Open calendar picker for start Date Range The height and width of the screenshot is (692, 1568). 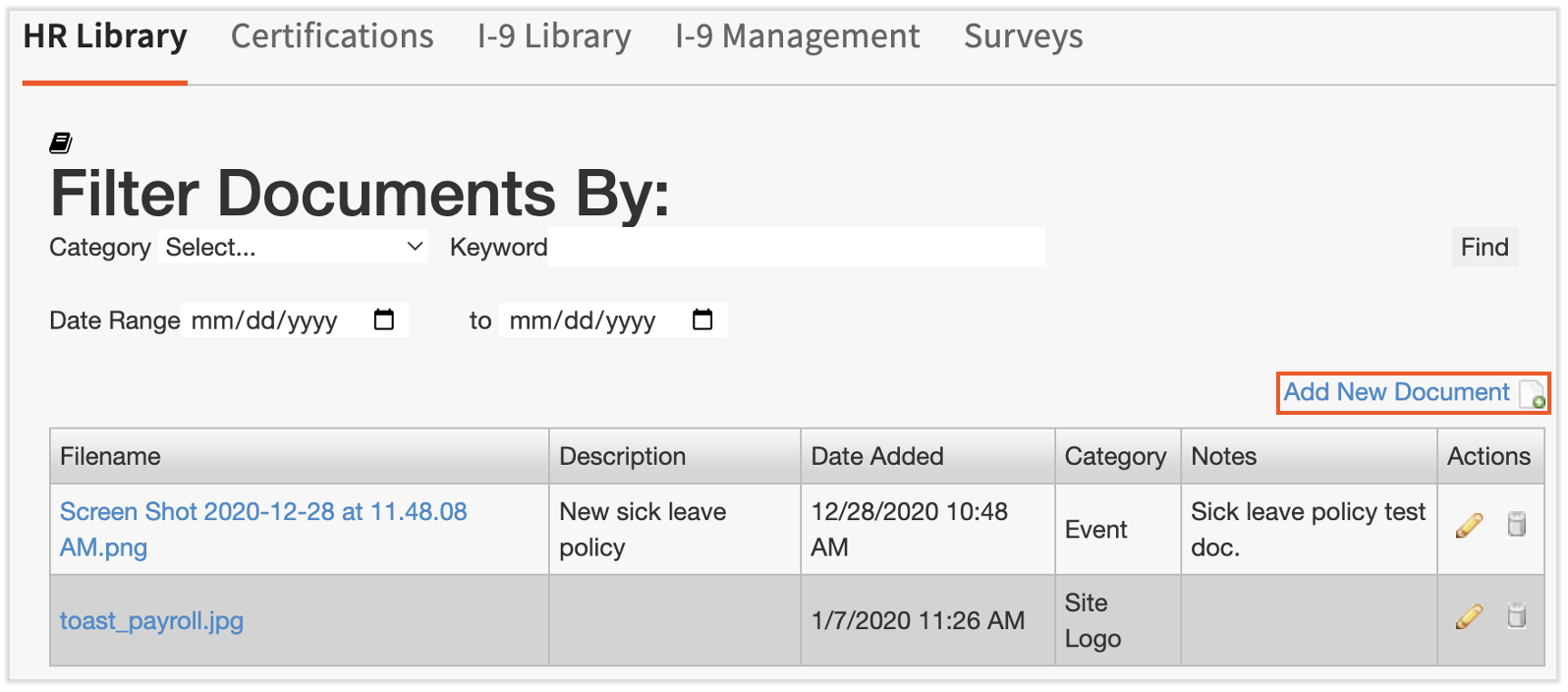[384, 319]
